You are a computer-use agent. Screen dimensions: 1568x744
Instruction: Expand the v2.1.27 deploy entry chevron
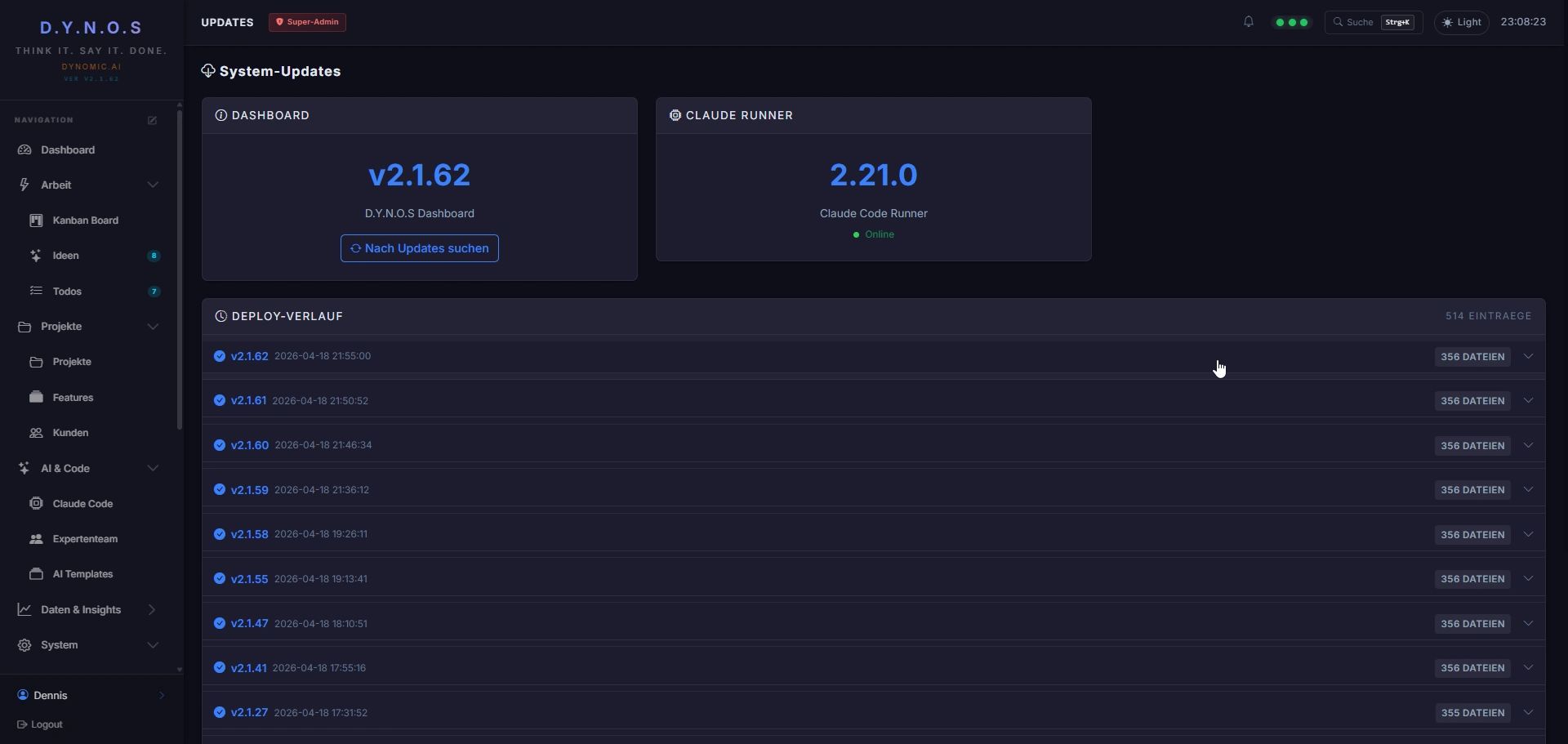pyautogui.click(x=1528, y=712)
